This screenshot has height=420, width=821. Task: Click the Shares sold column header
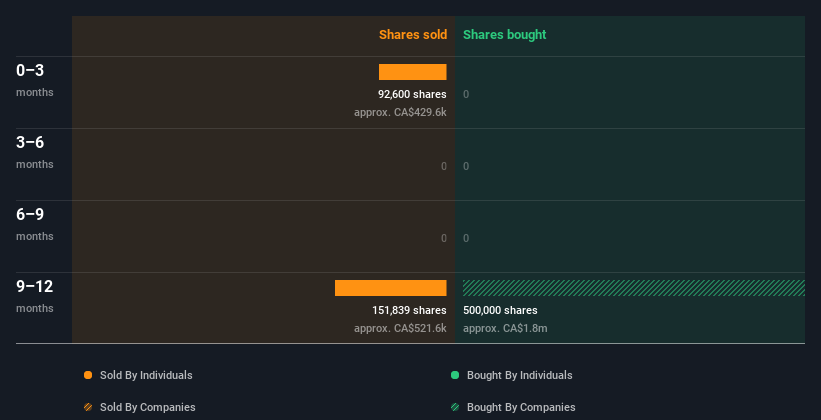click(x=413, y=35)
